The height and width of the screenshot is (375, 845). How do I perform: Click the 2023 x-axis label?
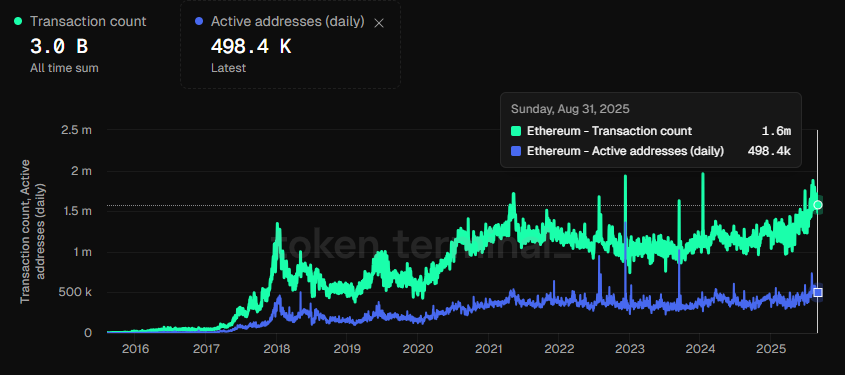coord(629,349)
